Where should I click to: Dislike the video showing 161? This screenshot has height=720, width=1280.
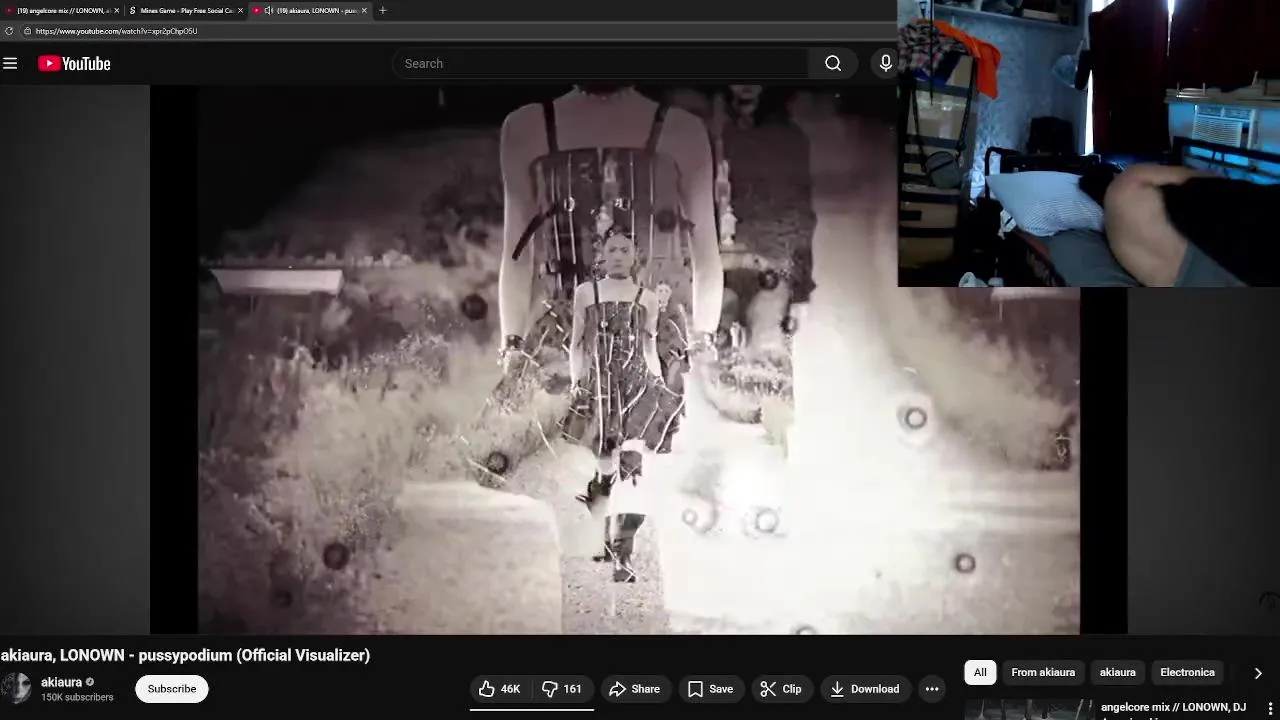pos(562,689)
